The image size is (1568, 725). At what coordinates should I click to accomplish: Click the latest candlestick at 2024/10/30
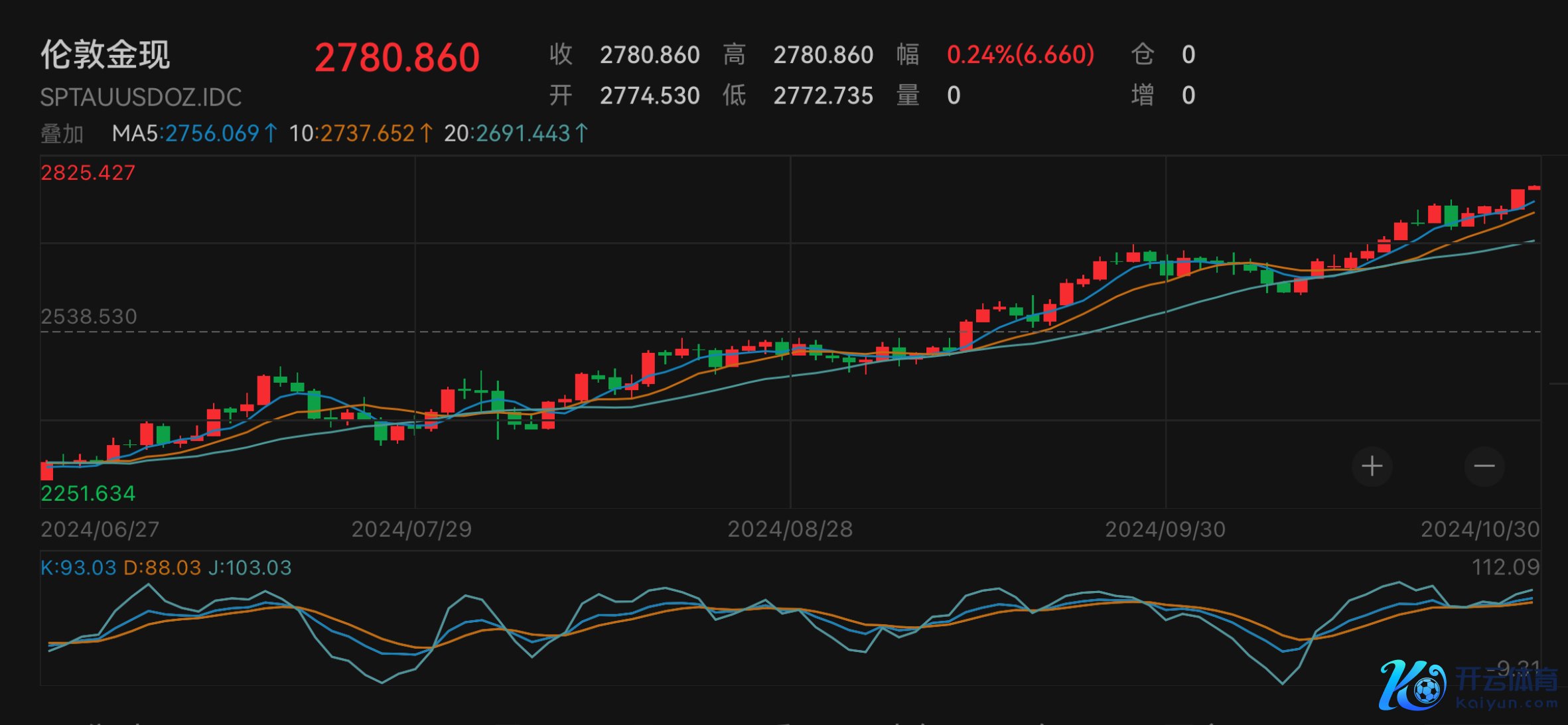click(1533, 188)
